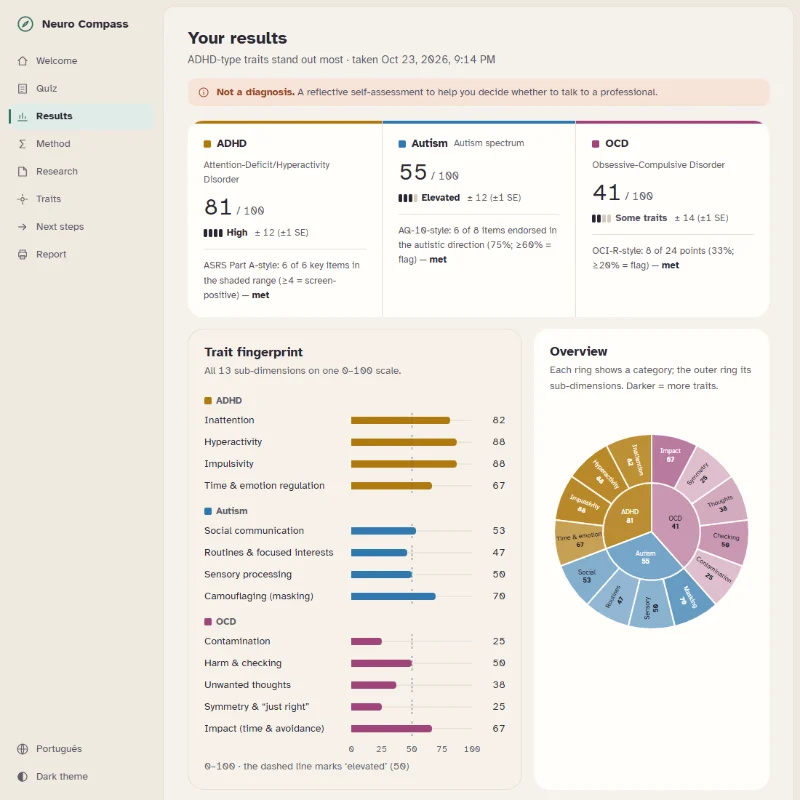Go to the Quiz section
Screen dimensions: 800x800
tap(81, 88)
